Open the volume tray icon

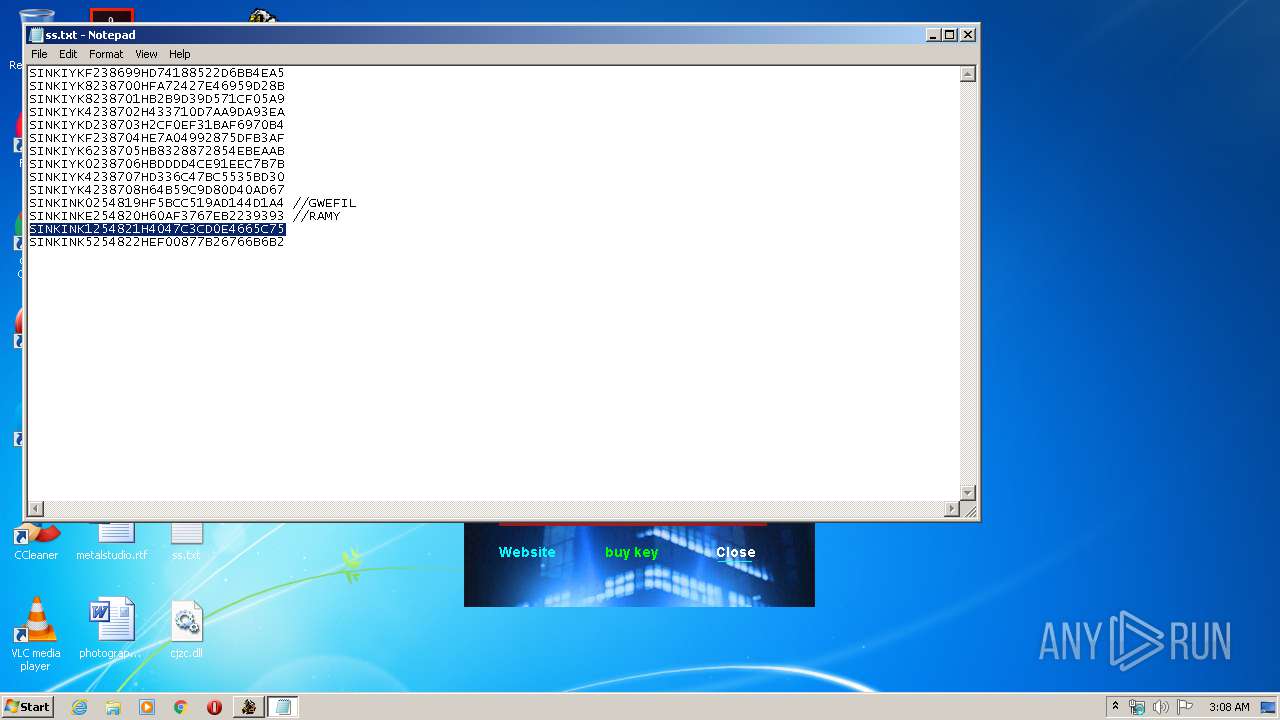click(x=1161, y=707)
